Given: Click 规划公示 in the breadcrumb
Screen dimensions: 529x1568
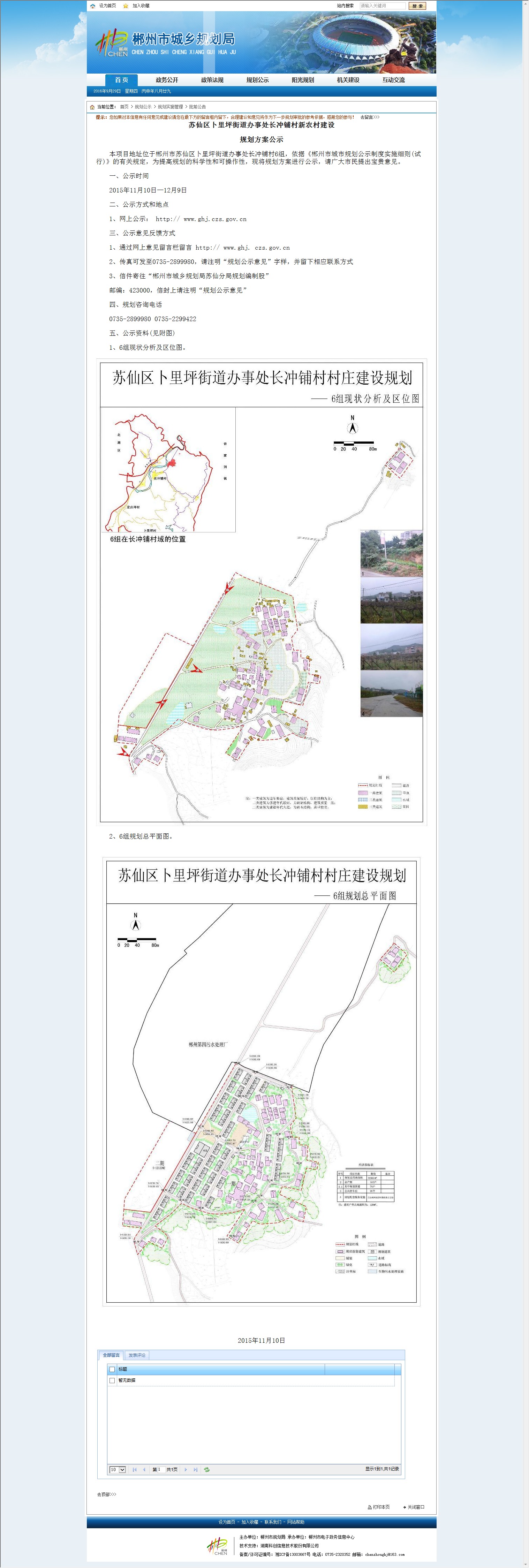Looking at the screenshot, I should (143, 107).
